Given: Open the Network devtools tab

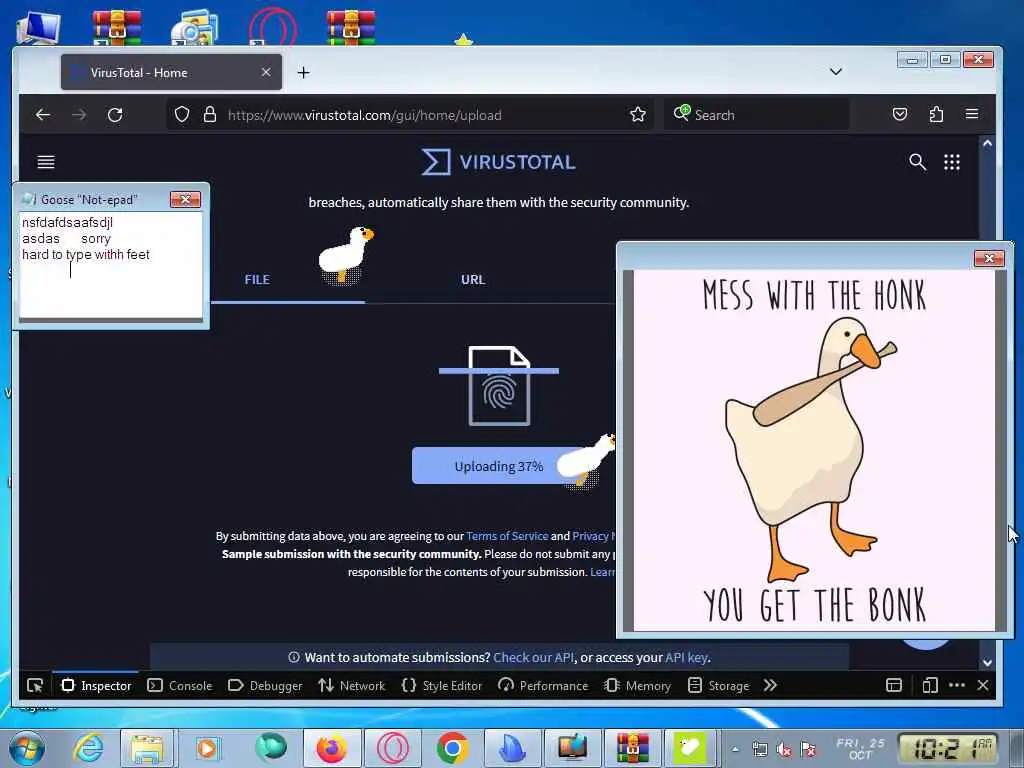Looking at the screenshot, I should (351, 686).
